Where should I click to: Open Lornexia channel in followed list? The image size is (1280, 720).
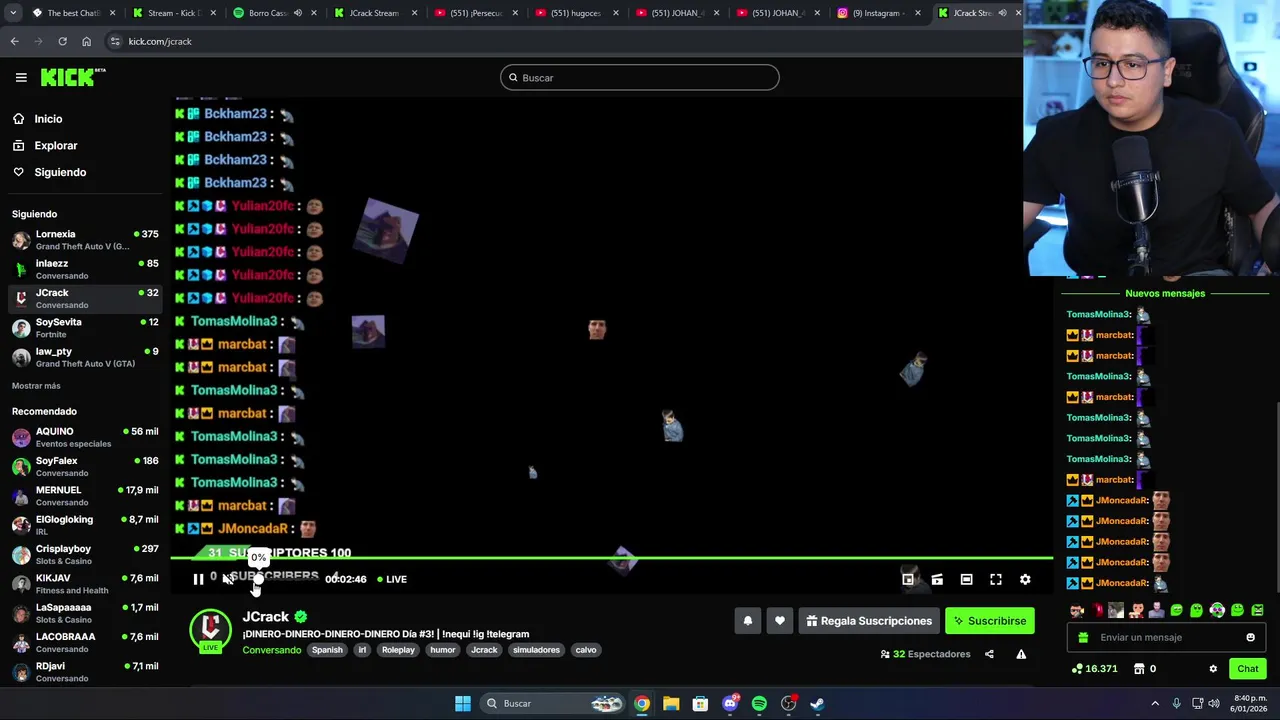[85, 240]
